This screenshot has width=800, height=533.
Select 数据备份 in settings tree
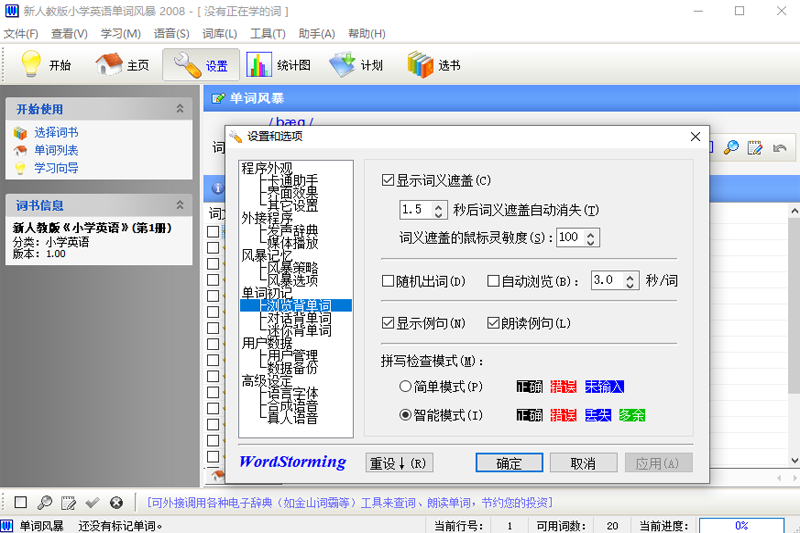click(x=292, y=368)
